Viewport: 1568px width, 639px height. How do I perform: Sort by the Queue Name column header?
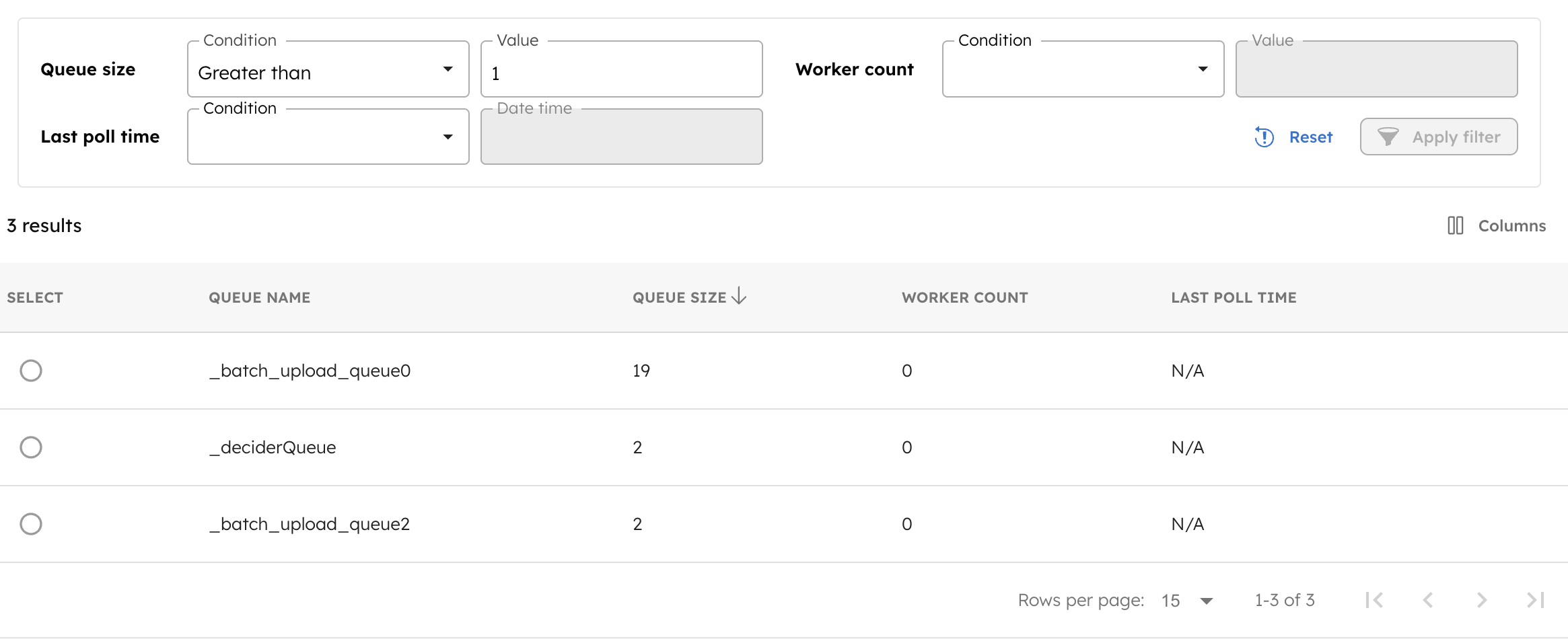pos(259,297)
